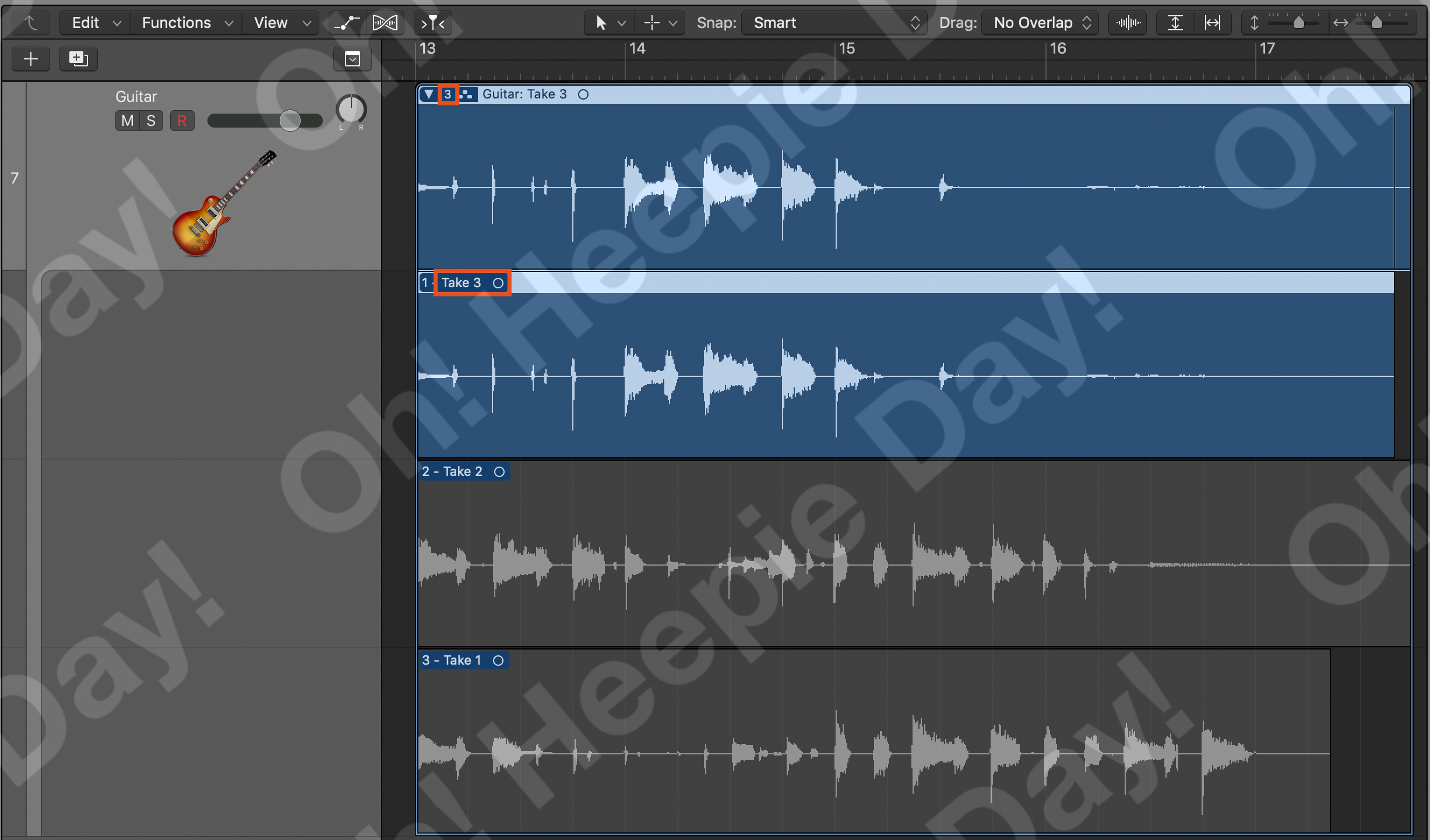Click the circle icon on Take 3 lane

click(498, 283)
